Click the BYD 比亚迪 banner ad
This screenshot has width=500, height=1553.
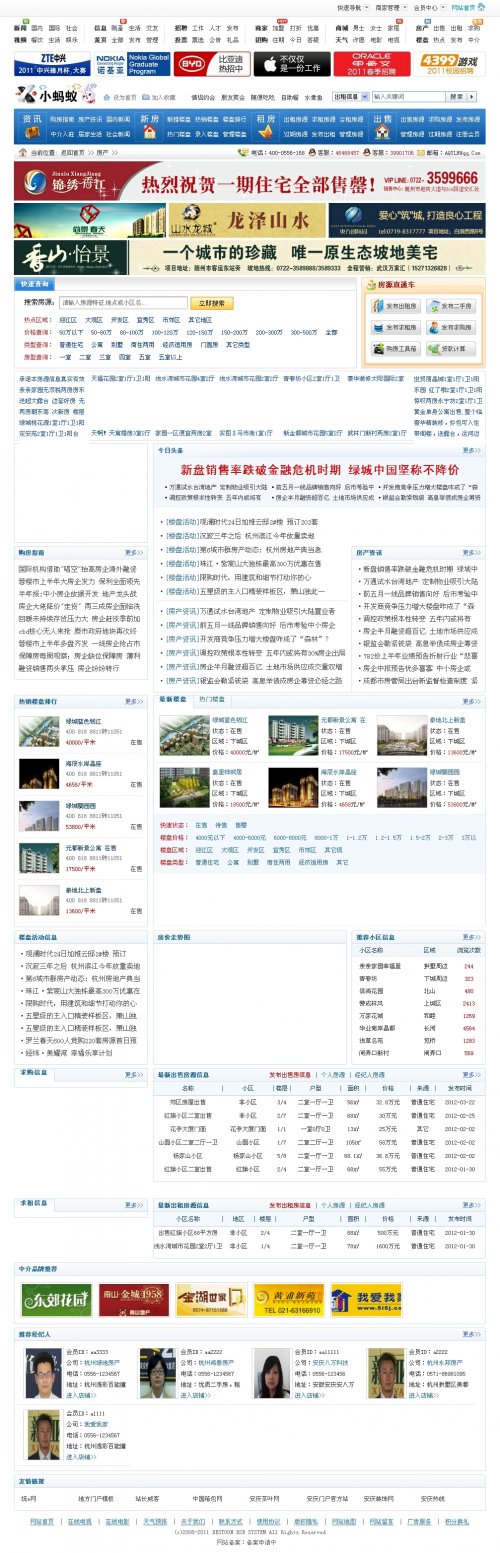[x=210, y=64]
